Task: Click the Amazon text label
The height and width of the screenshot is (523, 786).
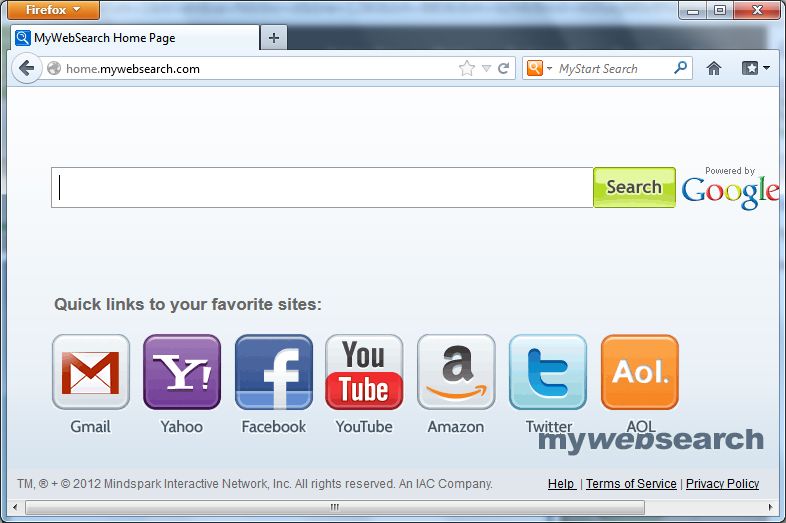Action: pos(456,427)
